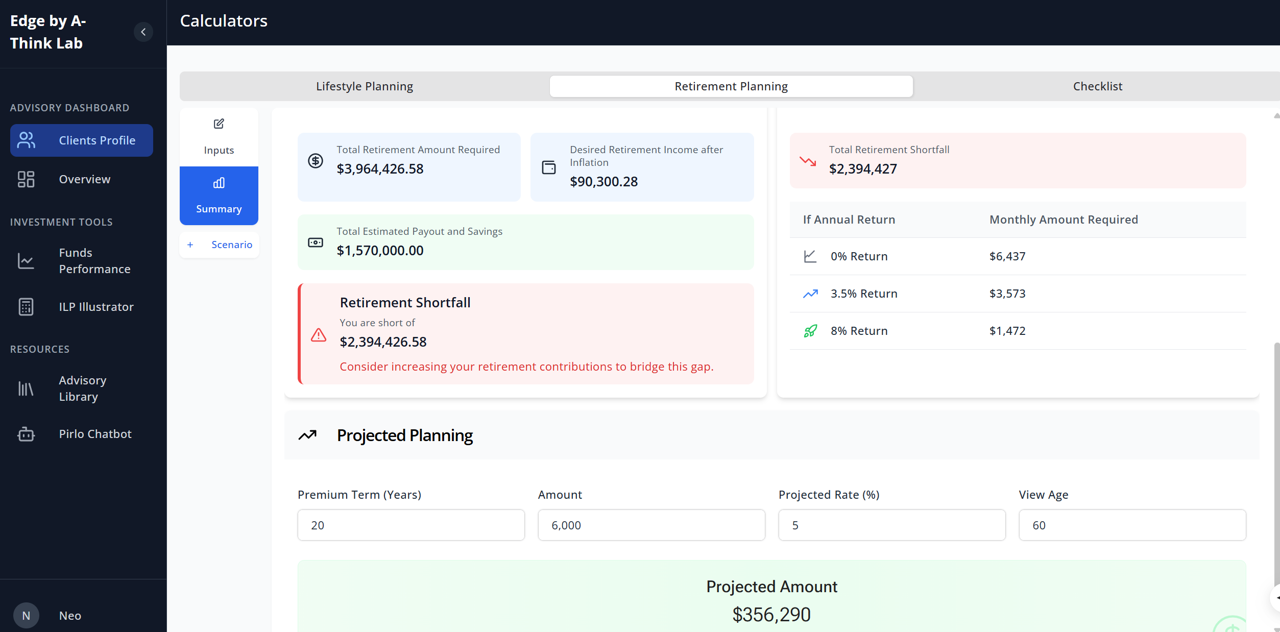
Task: Click the Pirlo Chatbot robot icon
Action: (x=26, y=434)
